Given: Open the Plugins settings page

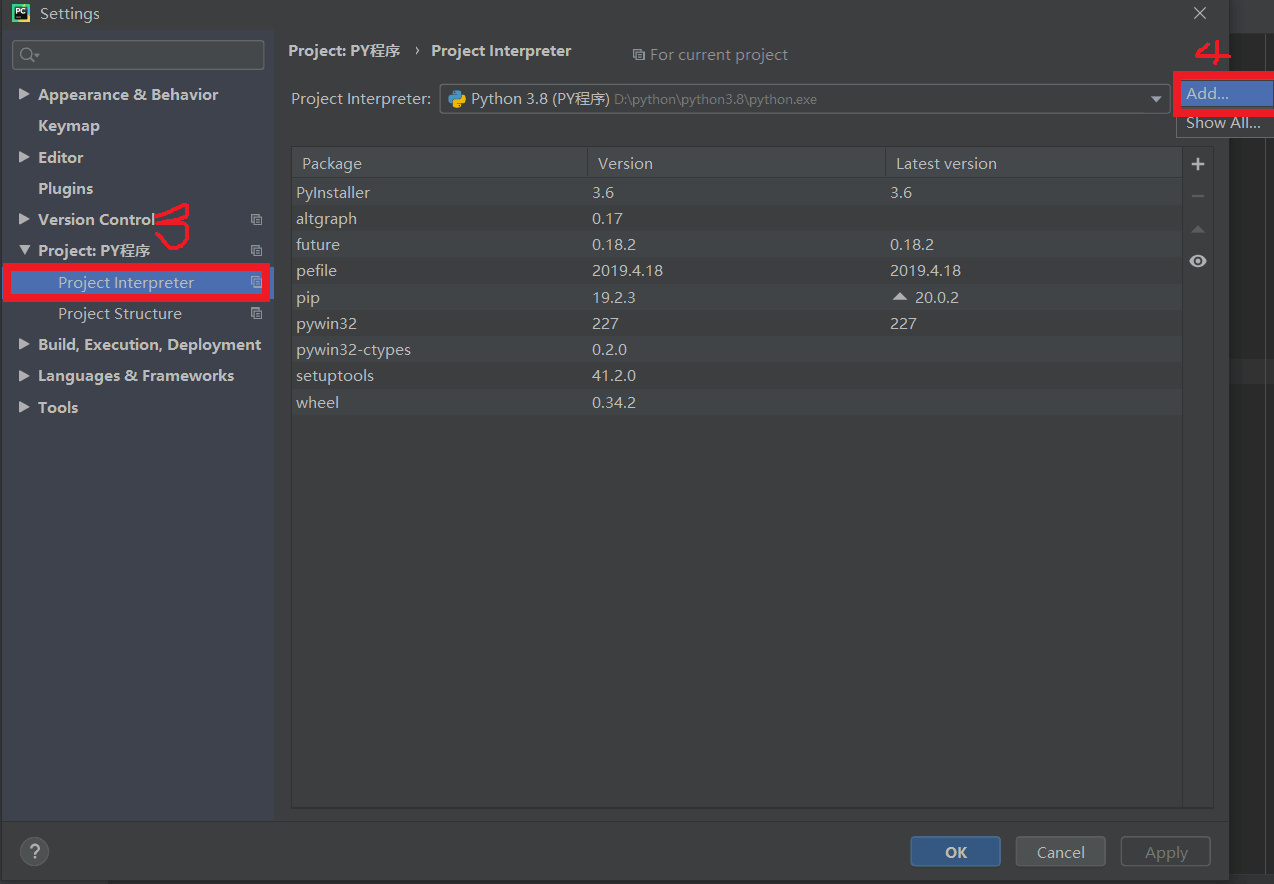Looking at the screenshot, I should click(65, 188).
